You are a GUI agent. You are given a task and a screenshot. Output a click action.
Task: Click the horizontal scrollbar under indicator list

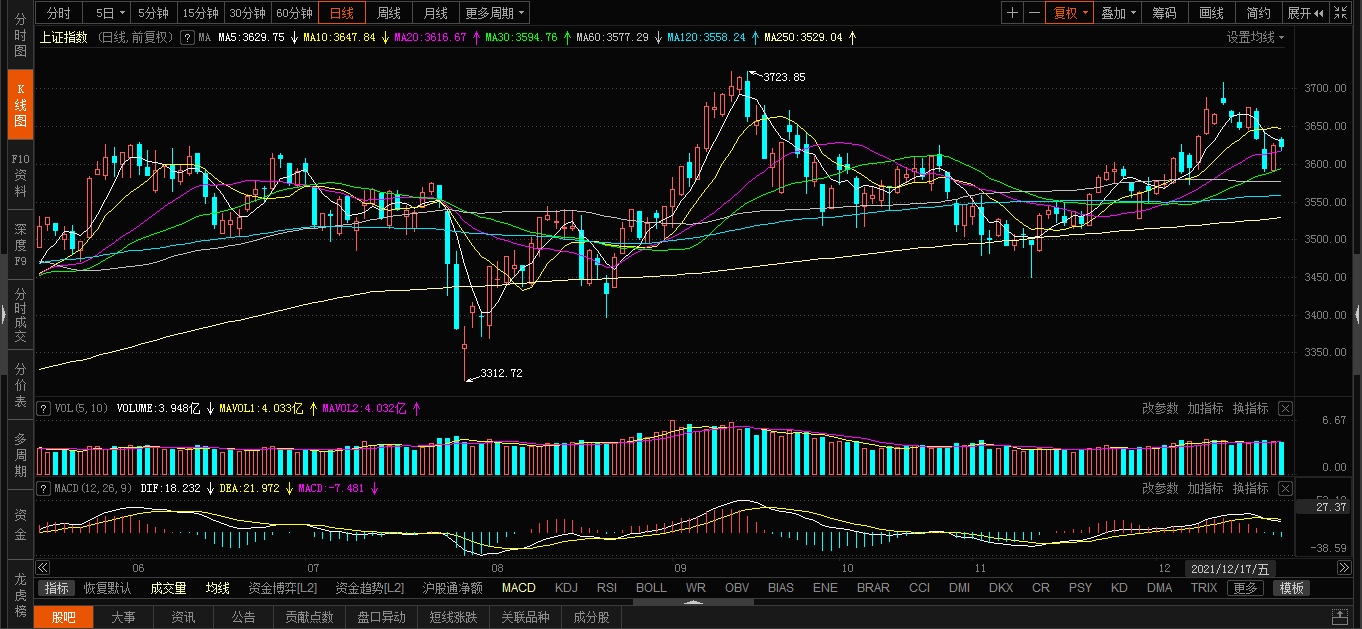(693, 603)
